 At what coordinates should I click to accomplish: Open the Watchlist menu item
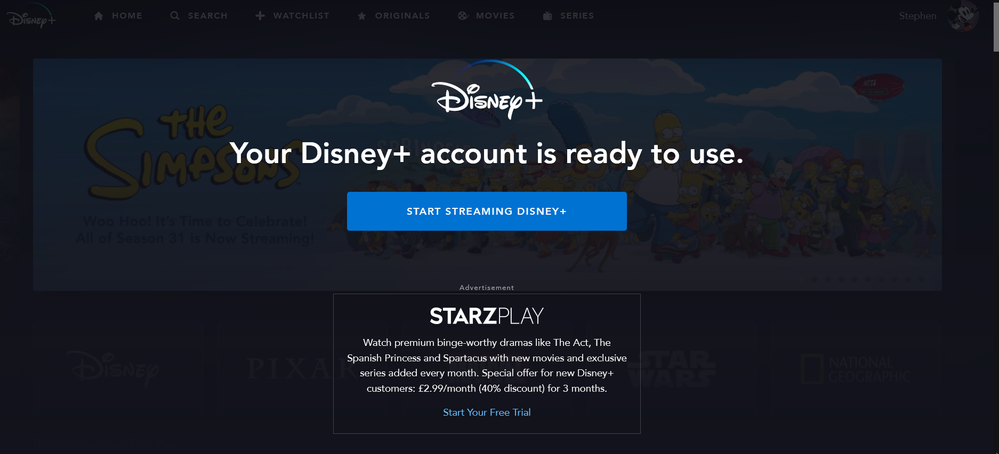tap(301, 16)
